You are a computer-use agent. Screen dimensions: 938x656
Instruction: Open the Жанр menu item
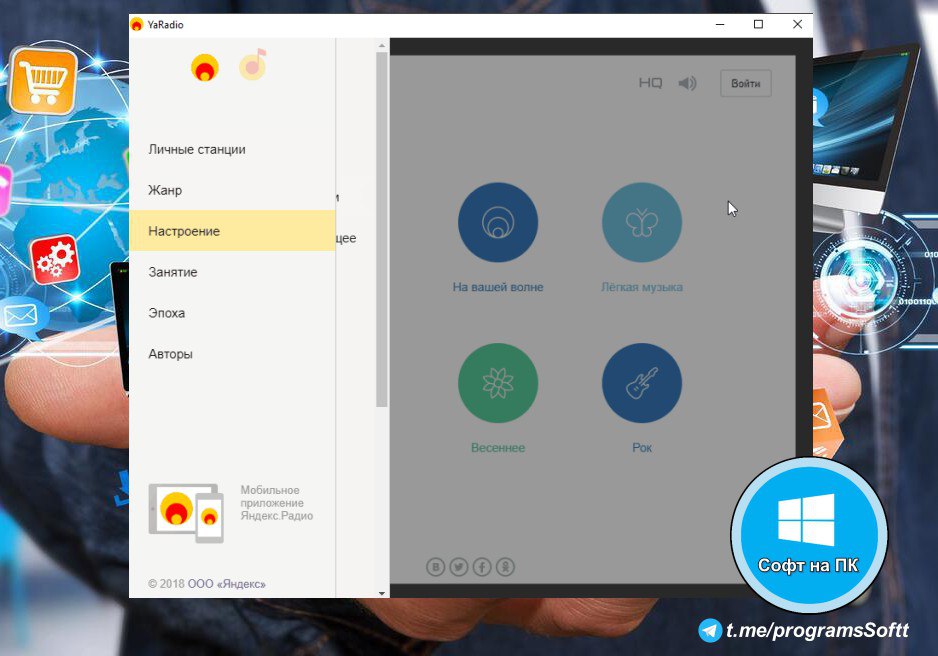165,190
